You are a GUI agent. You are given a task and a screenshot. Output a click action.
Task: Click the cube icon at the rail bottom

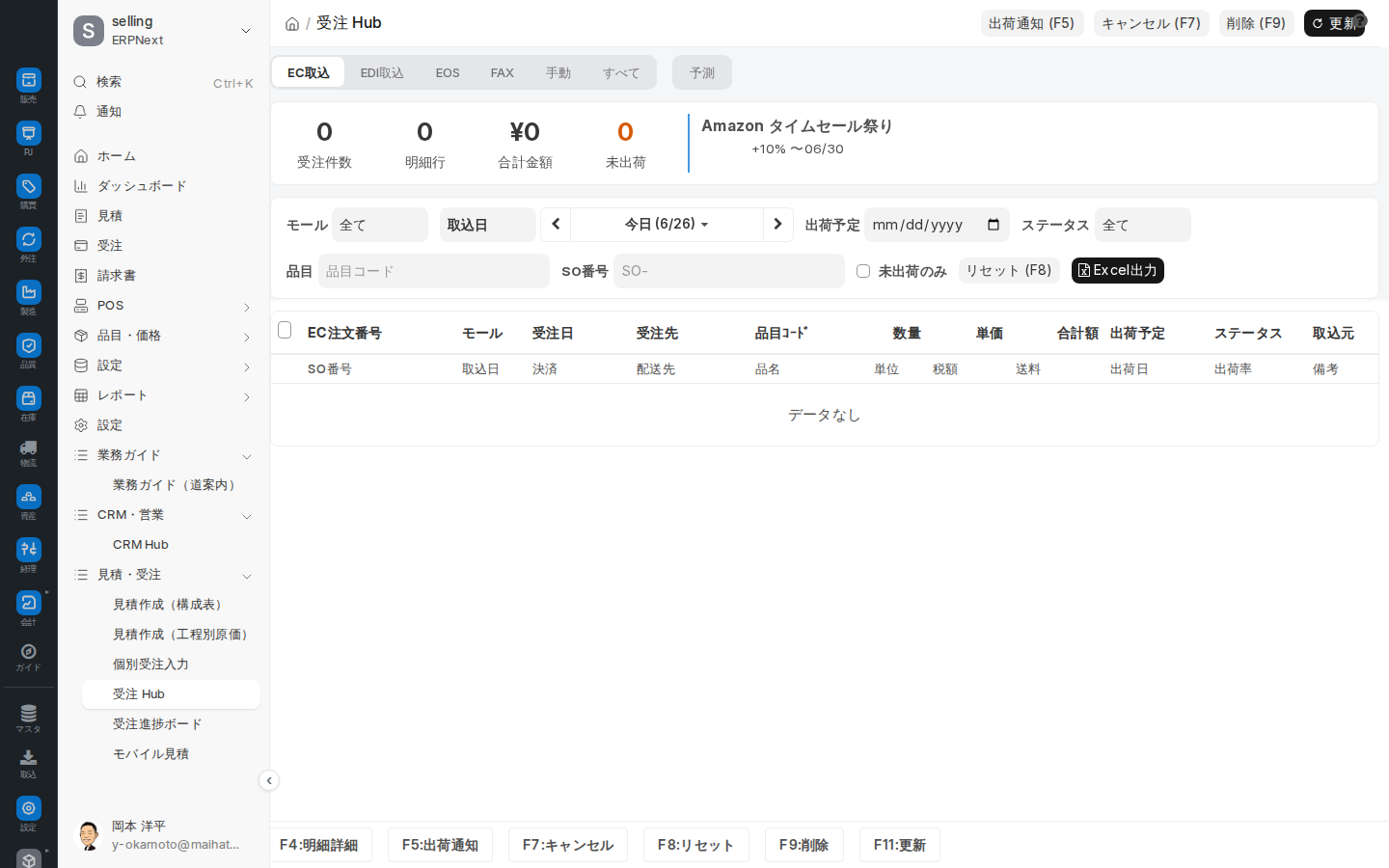[28, 858]
